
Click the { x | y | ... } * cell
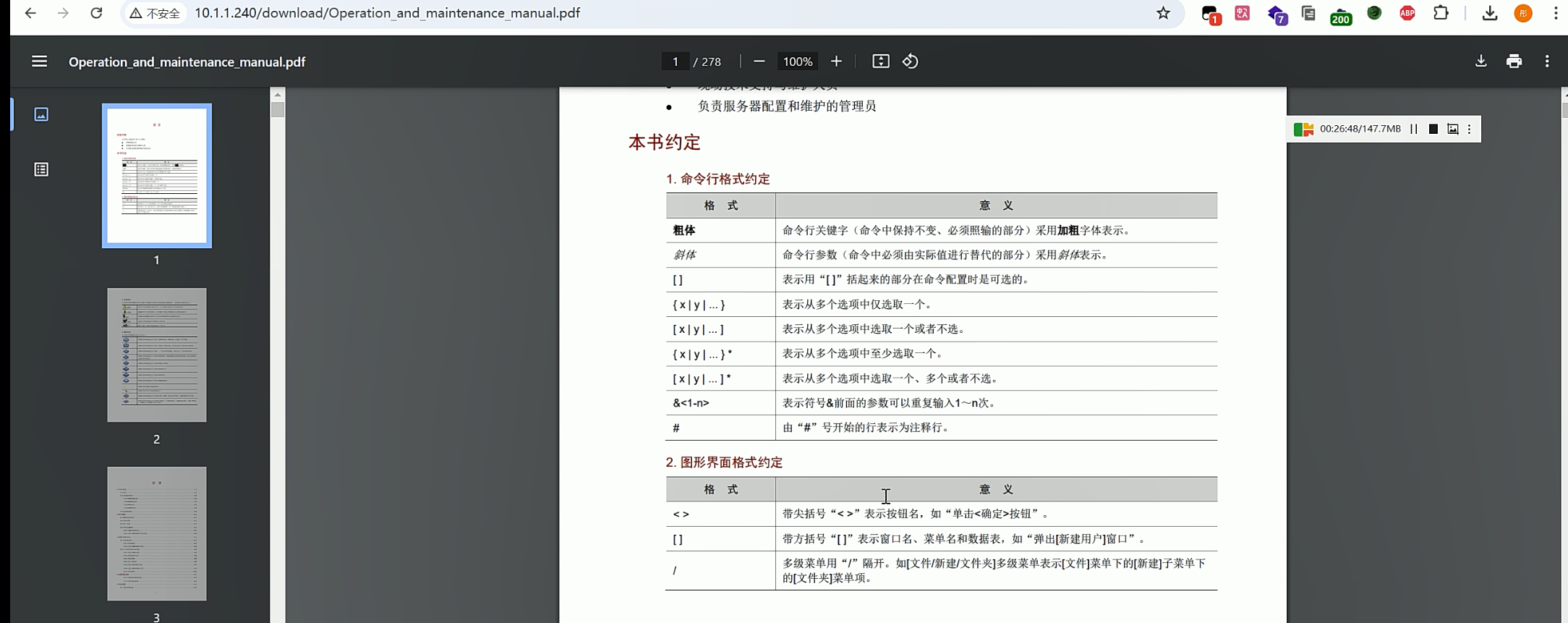[720, 354]
